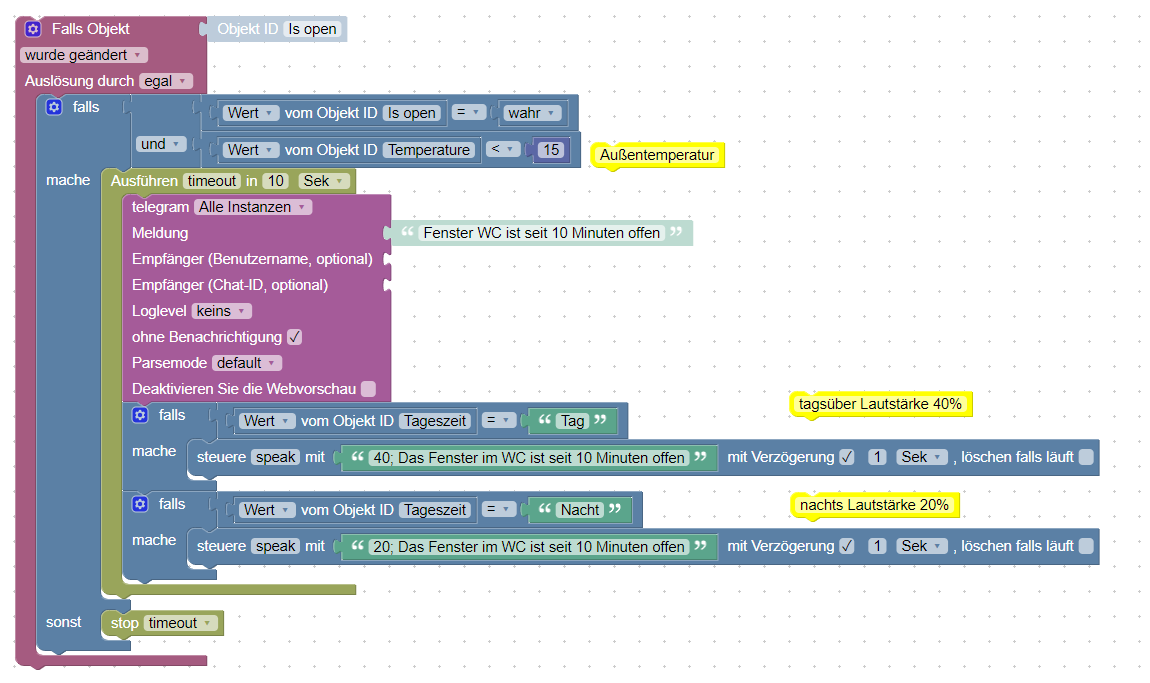Open Sek unit dropdown in Ausführen timeout block
Viewport: 1150px width, 683px height.
click(x=324, y=180)
